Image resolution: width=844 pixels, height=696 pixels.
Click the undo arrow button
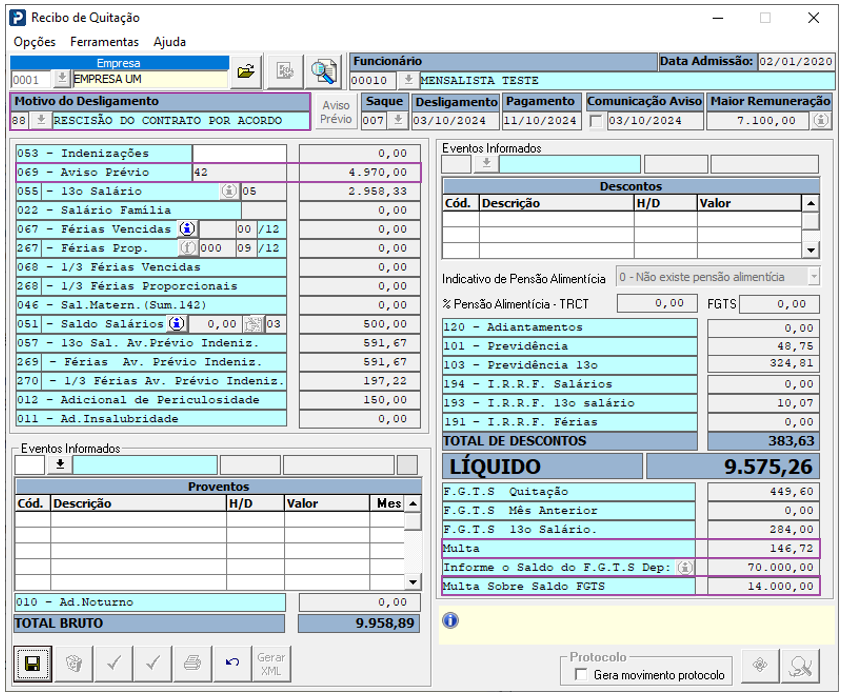(x=232, y=664)
